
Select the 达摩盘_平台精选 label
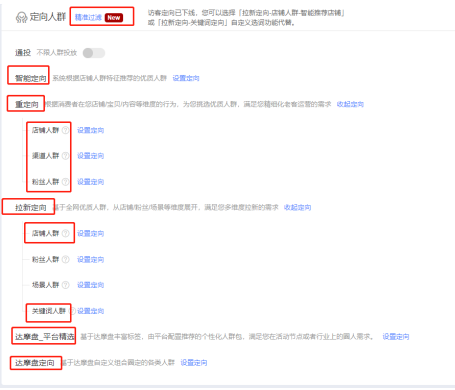point(45,337)
